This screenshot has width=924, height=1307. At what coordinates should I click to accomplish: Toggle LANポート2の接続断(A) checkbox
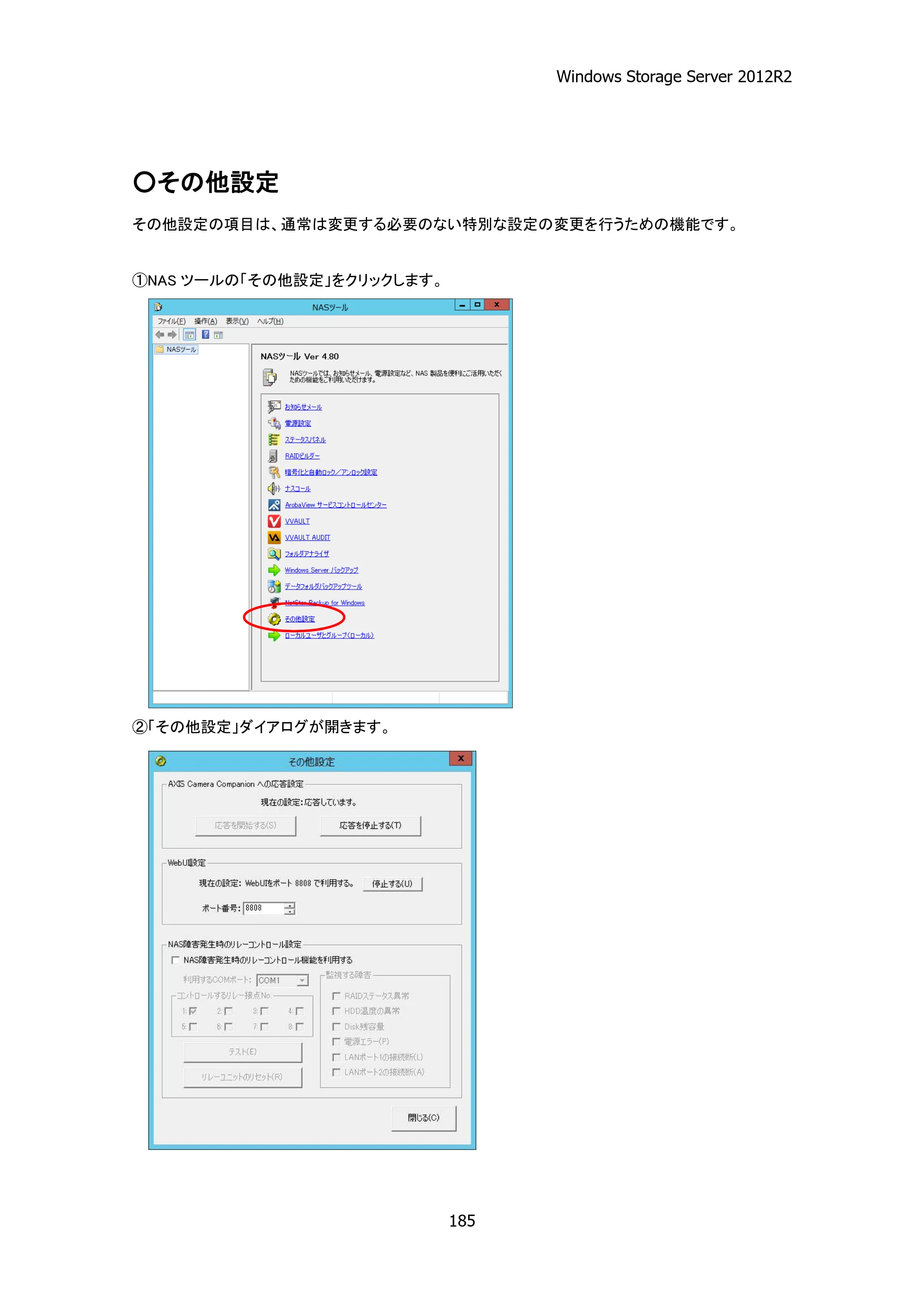336,1072
